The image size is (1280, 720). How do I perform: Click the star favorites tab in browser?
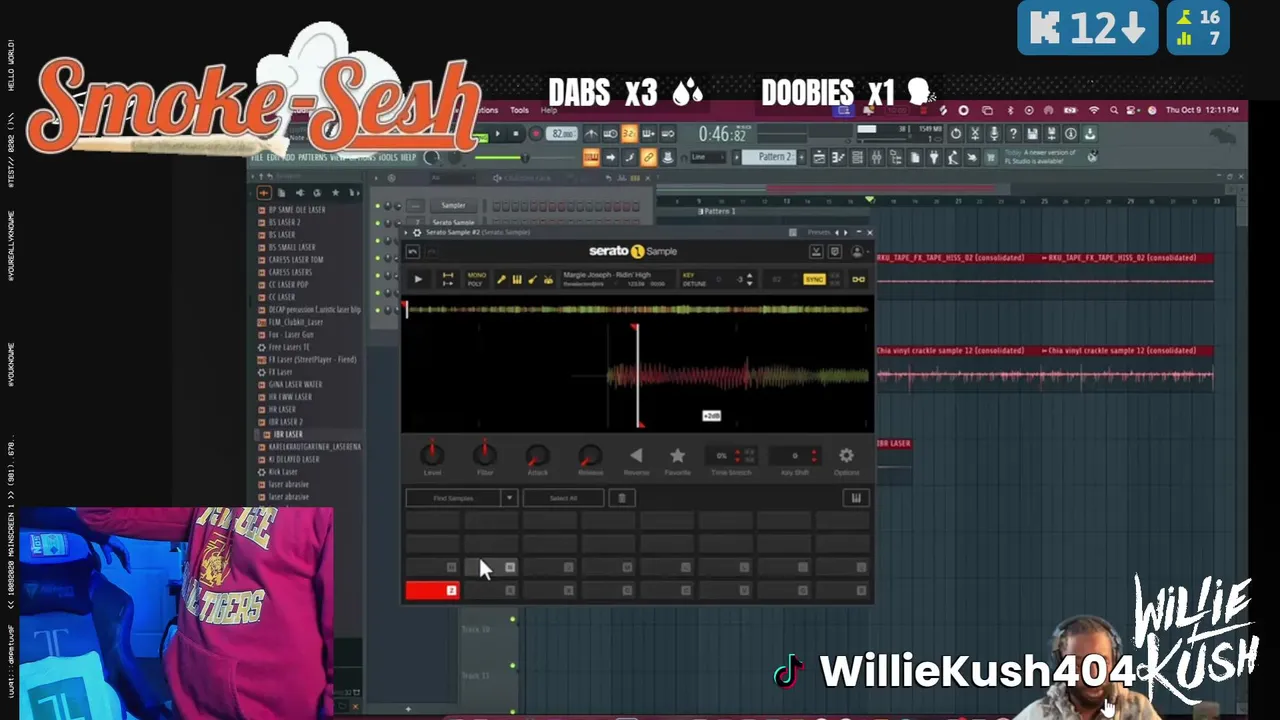pyautogui.click(x=335, y=192)
